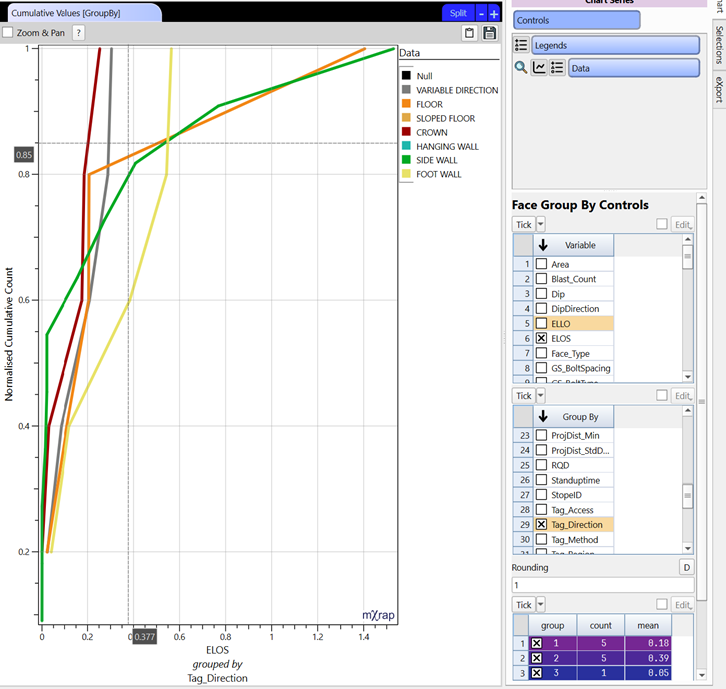Untick the Tag_Direction checkbox
The width and height of the screenshot is (726, 689).
(x=541, y=524)
